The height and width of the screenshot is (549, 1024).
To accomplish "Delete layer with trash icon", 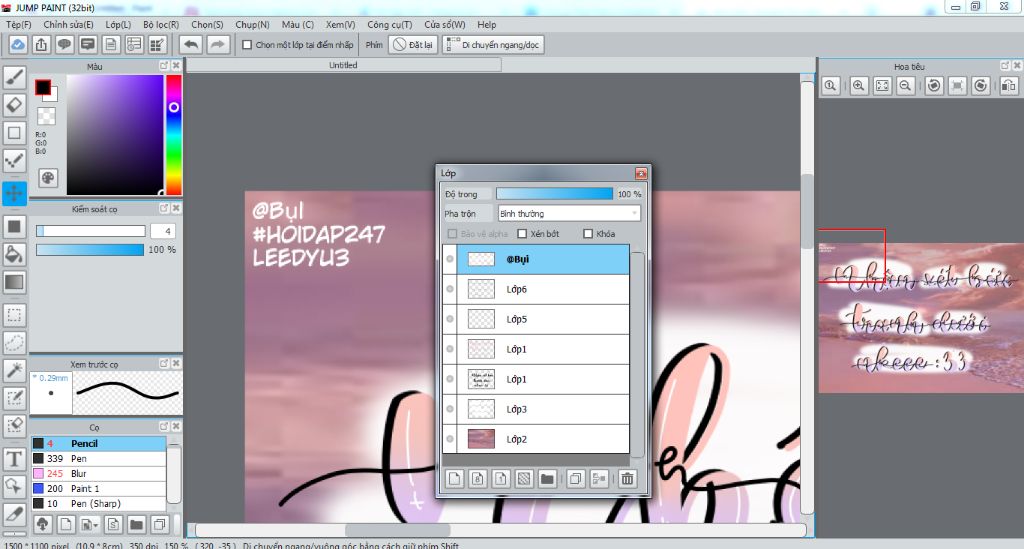I will click(627, 479).
